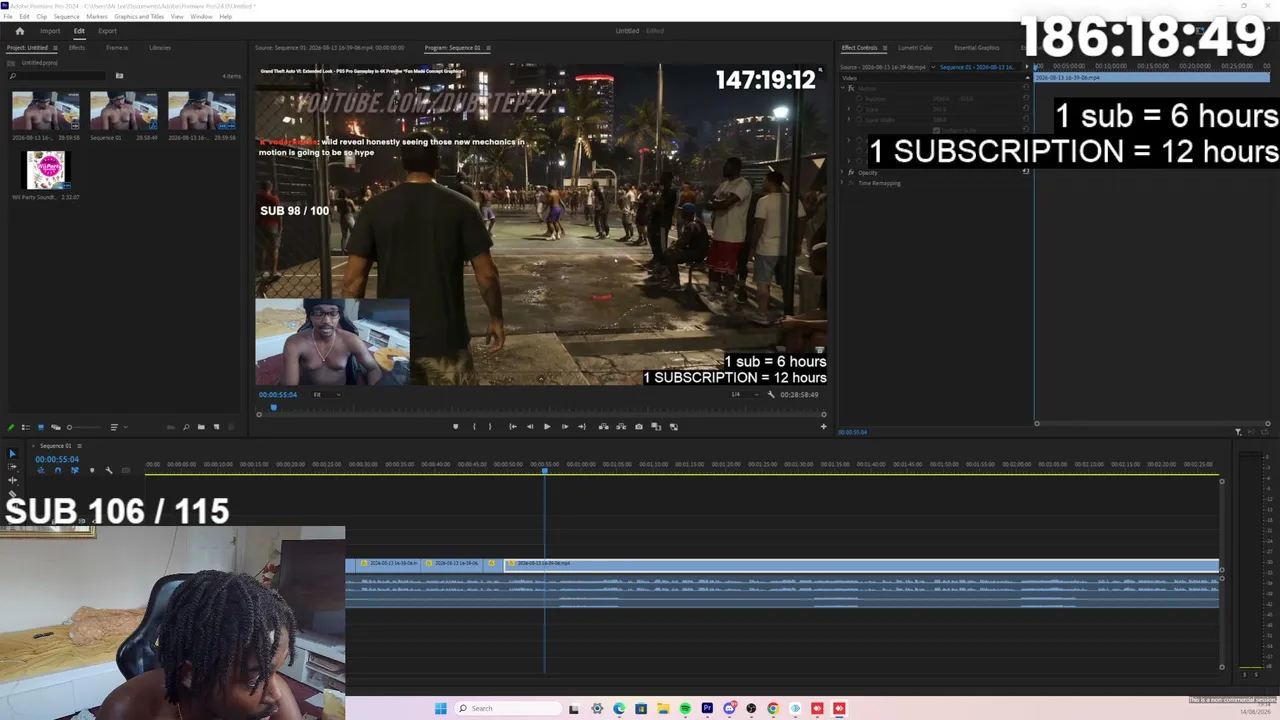Open Windows Start menu
The width and height of the screenshot is (1280, 720).
point(441,708)
